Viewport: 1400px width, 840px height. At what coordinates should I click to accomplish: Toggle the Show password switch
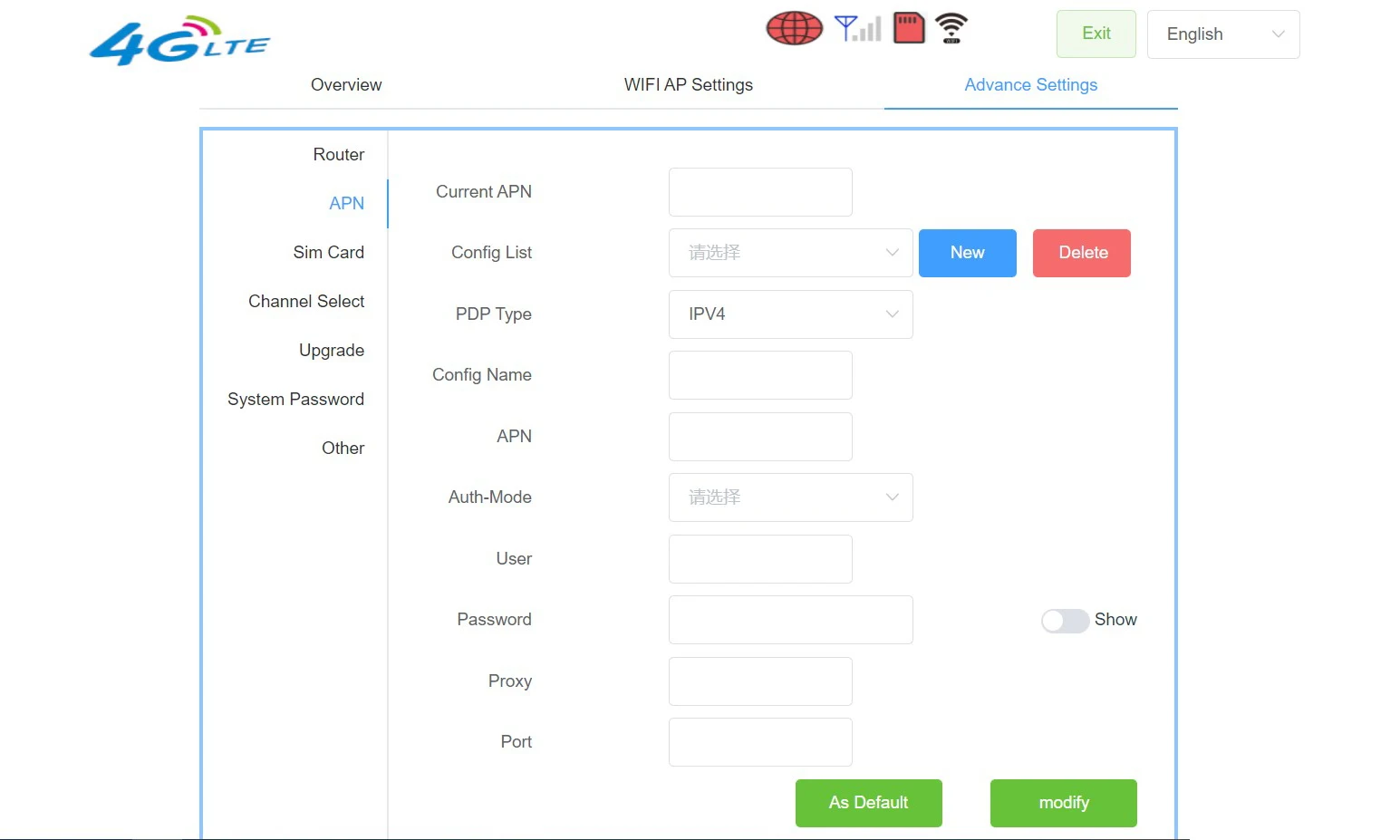tap(1065, 621)
